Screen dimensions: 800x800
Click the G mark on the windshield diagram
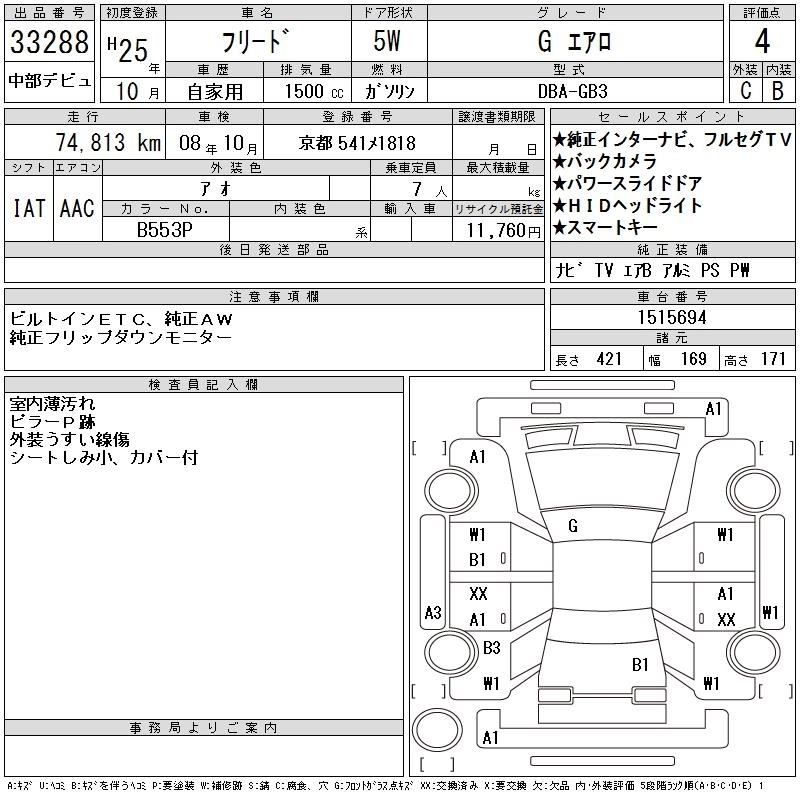tap(573, 526)
